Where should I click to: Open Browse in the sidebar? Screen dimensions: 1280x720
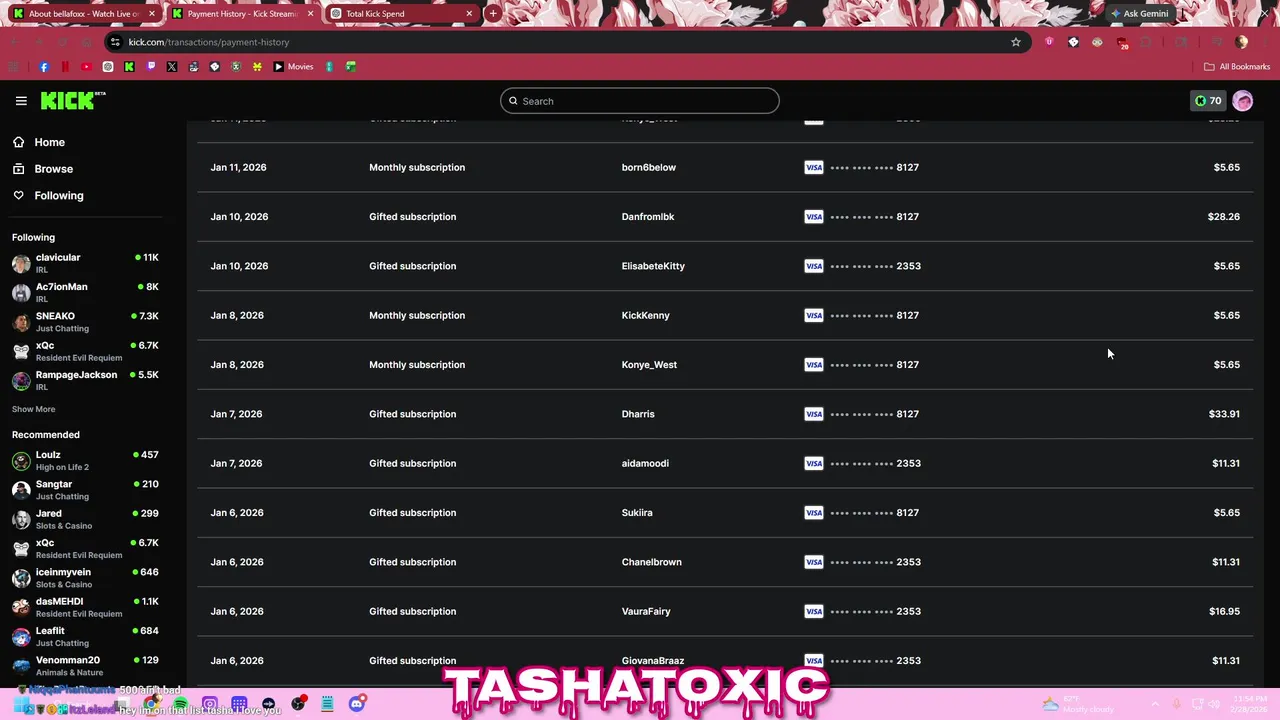[53, 169]
